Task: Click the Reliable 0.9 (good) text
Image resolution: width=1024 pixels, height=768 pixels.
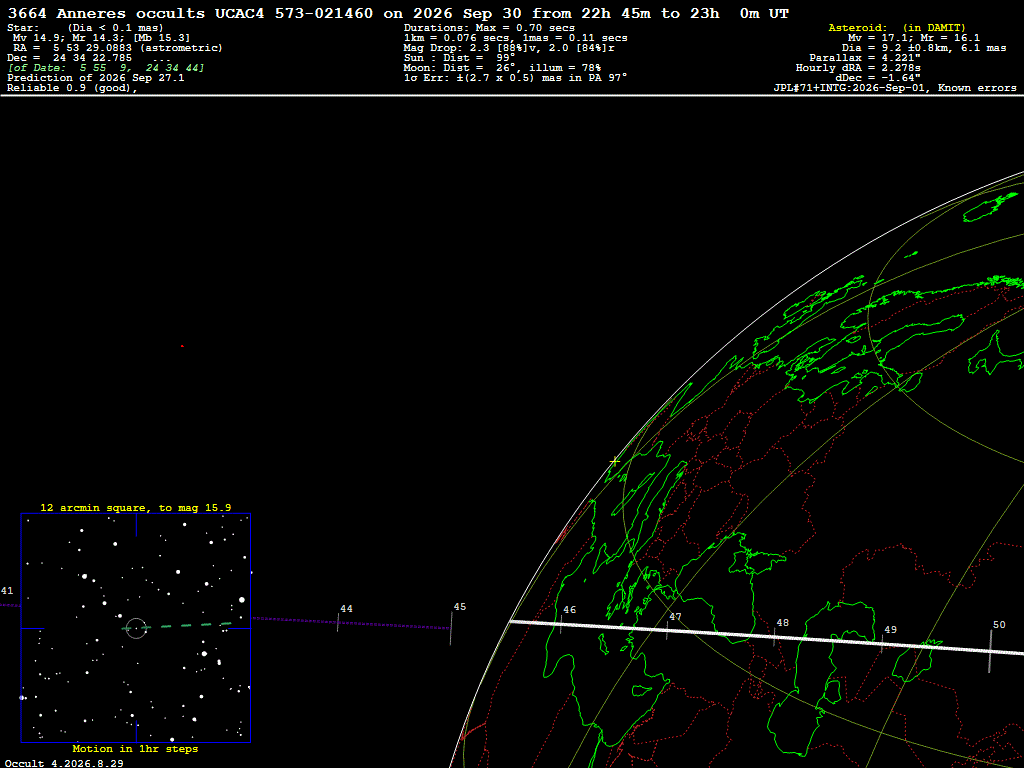Action: [72, 88]
